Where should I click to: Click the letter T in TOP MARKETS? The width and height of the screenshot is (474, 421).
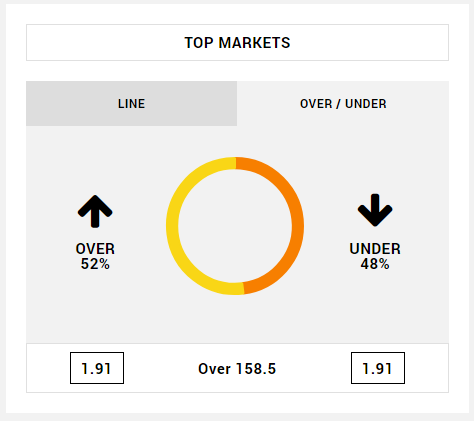pyautogui.click(x=189, y=43)
